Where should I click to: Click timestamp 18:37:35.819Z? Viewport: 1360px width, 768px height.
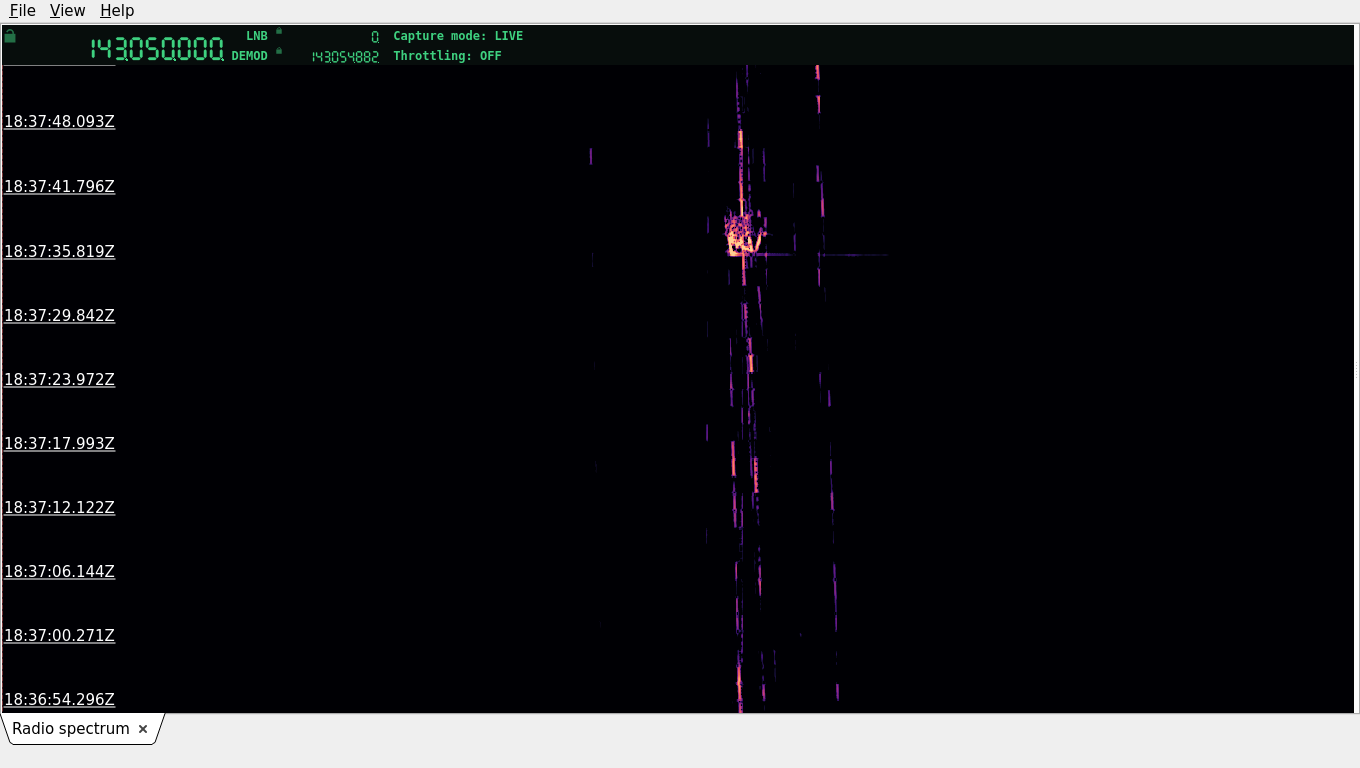[59, 251]
